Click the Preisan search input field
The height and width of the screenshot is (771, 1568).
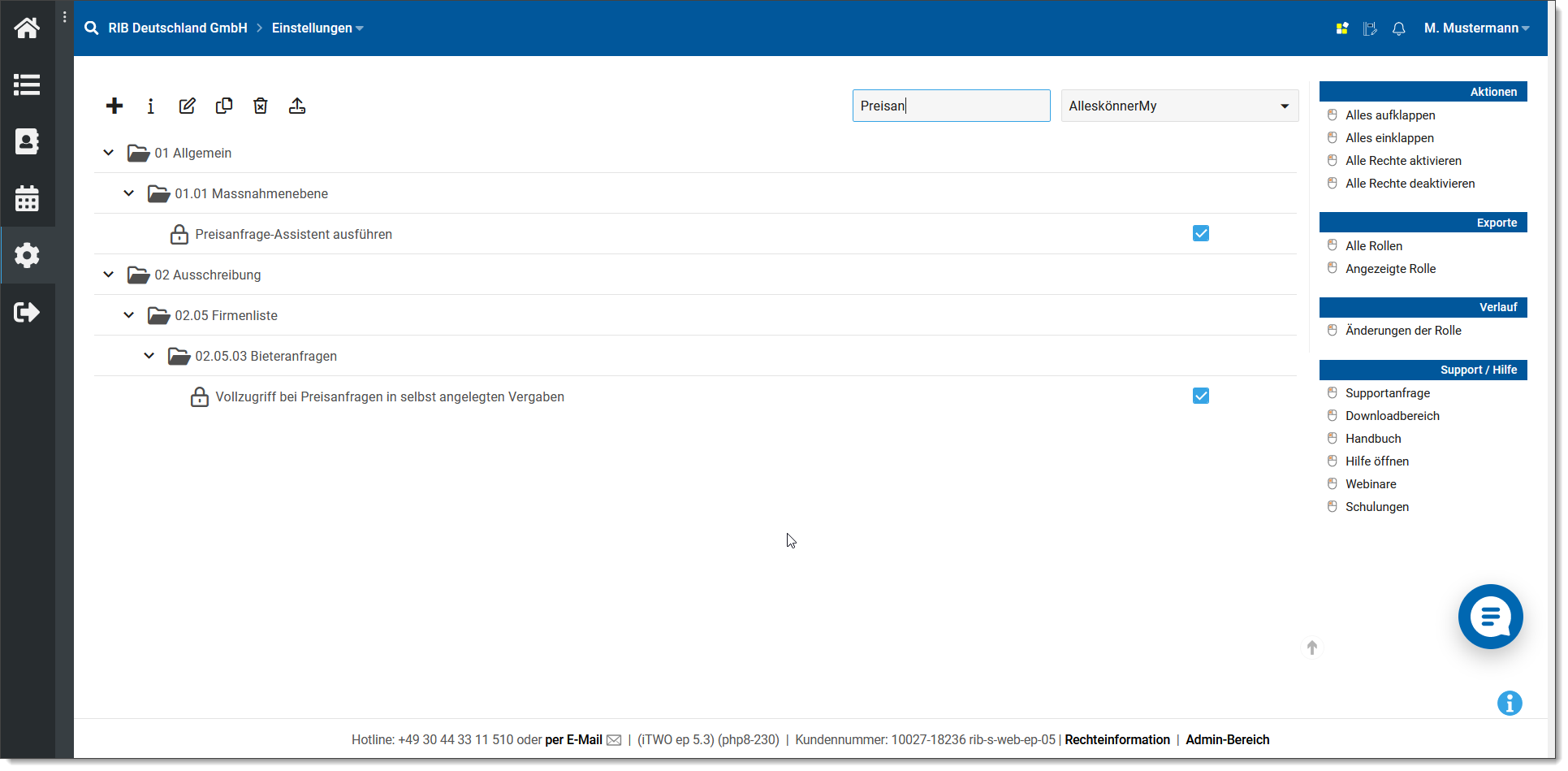950,106
